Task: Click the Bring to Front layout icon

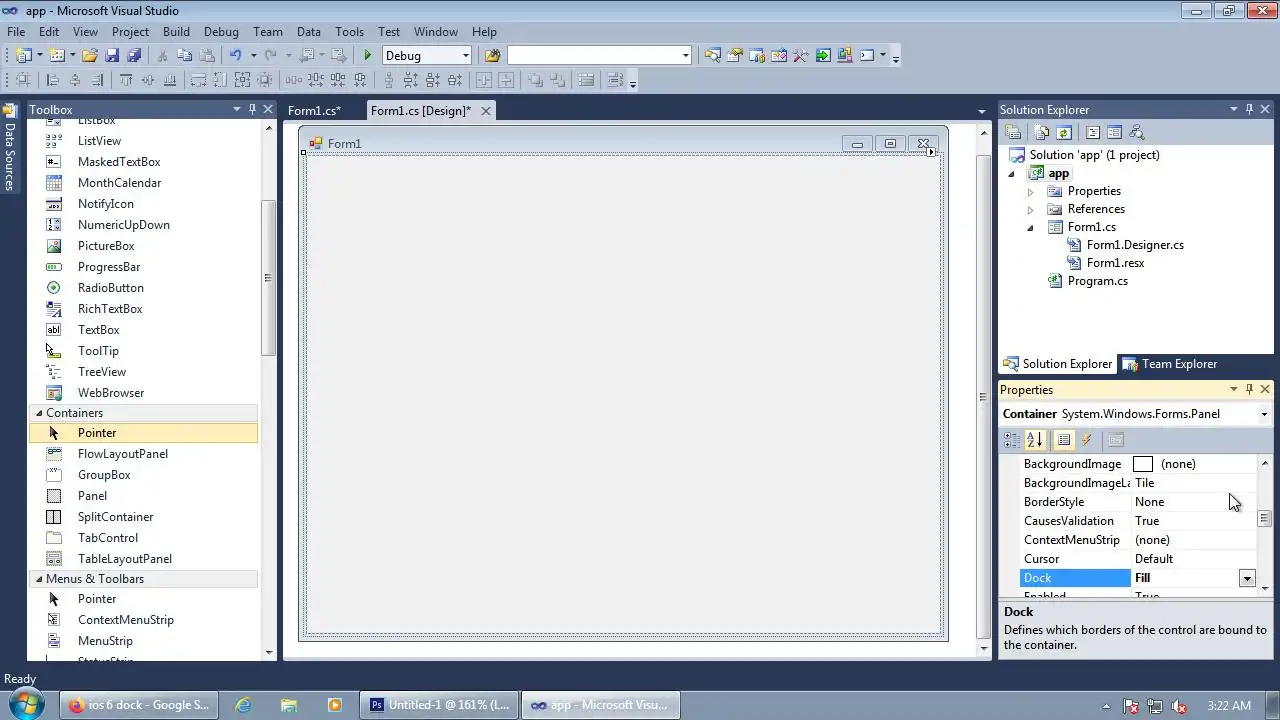Action: [x=535, y=80]
